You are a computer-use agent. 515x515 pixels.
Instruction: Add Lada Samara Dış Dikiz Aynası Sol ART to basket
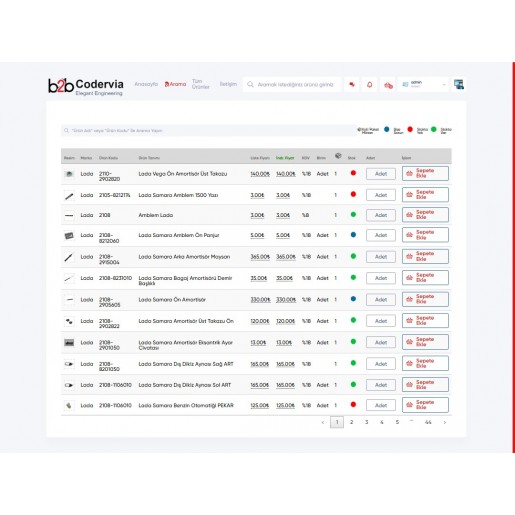click(x=425, y=385)
